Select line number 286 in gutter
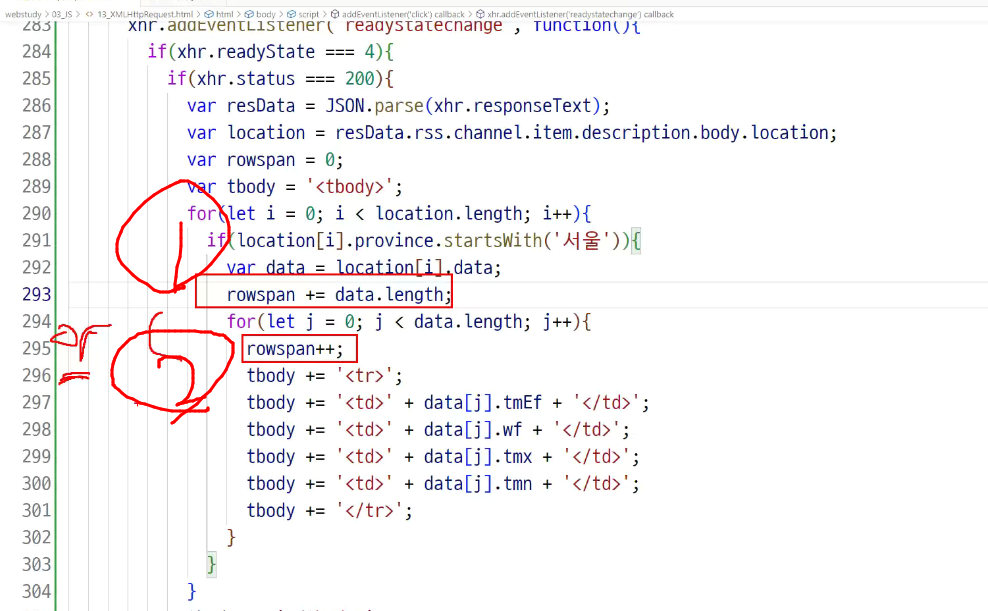988x611 pixels. click(37, 106)
